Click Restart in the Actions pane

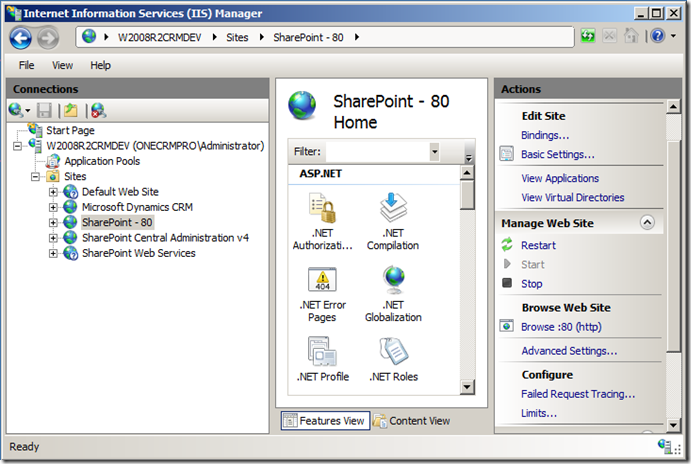click(538, 245)
